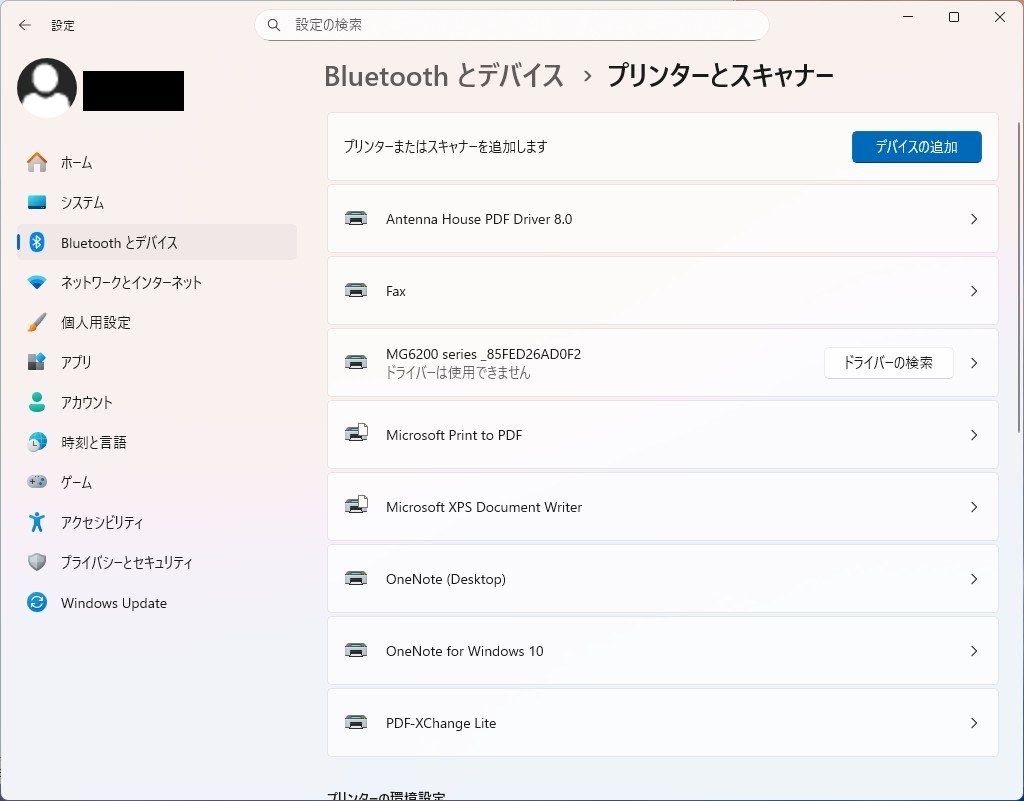Screen dimensions: 1024x801
Task: Go to アカウント settings
Action: tap(157, 402)
